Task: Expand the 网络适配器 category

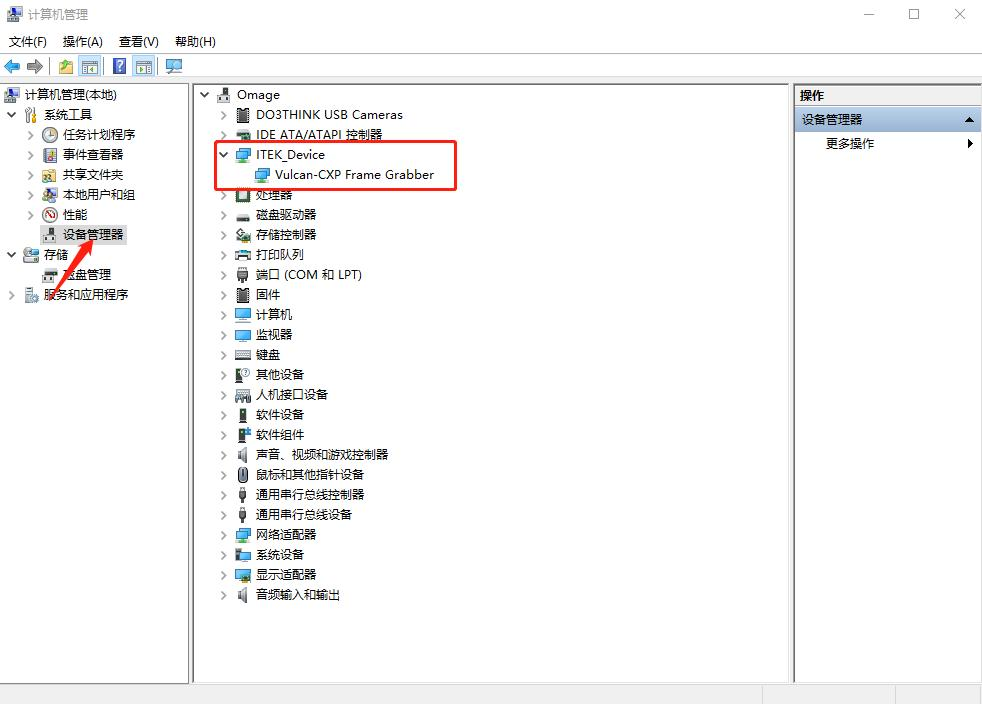Action: pyautogui.click(x=224, y=535)
